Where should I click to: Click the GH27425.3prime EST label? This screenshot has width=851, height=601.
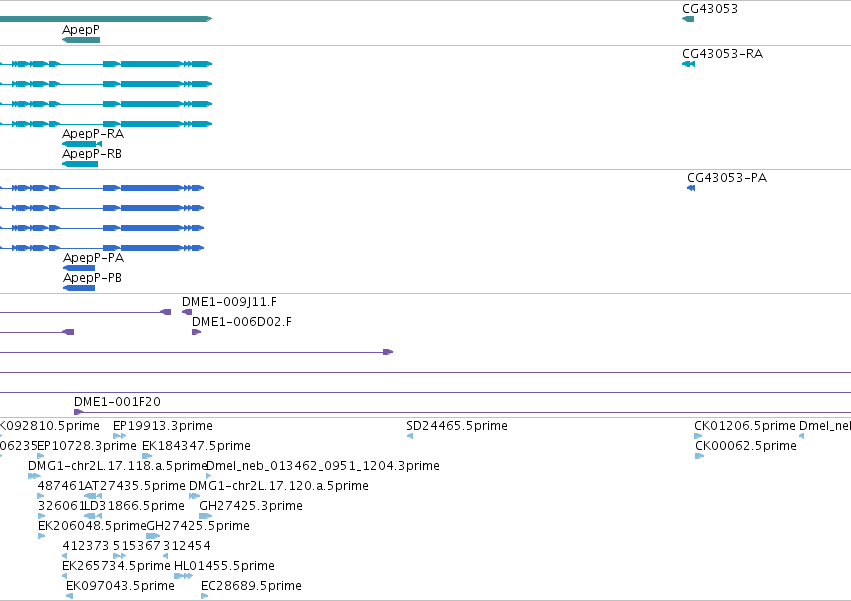click(251, 506)
